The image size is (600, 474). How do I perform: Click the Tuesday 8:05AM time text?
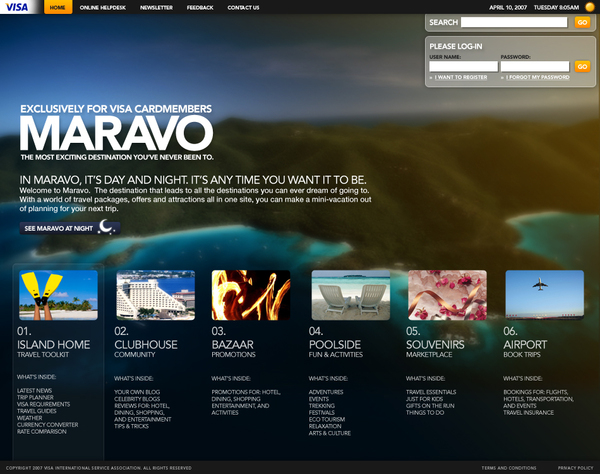pyautogui.click(x=556, y=8)
